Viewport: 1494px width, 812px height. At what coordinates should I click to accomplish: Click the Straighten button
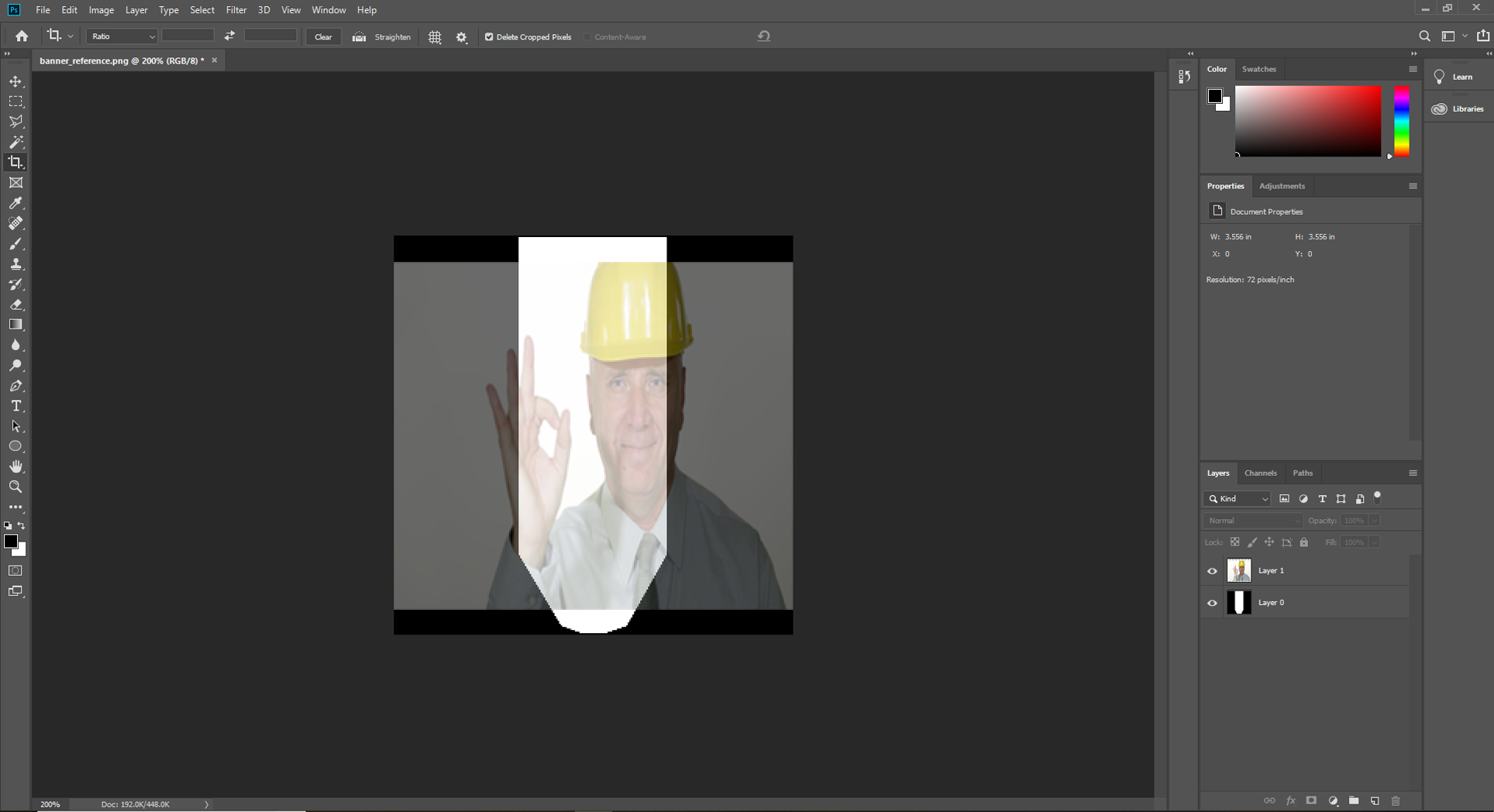(382, 36)
